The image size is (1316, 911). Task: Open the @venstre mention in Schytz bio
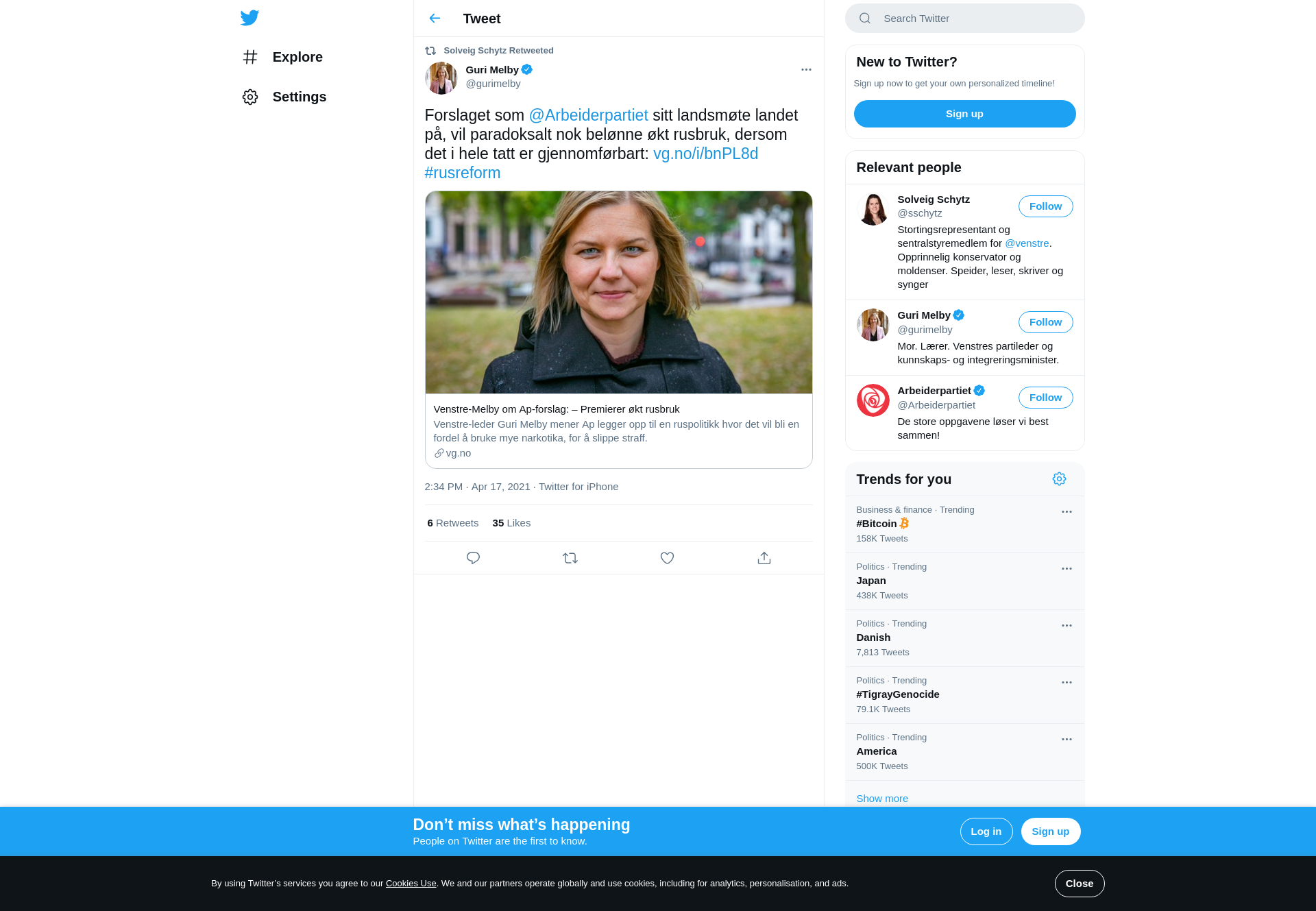tap(1027, 243)
